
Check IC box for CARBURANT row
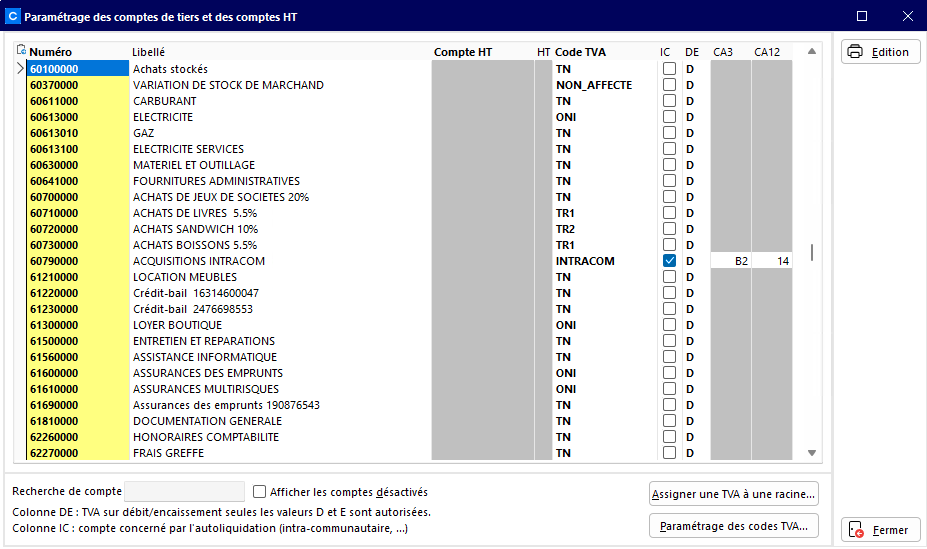pos(669,100)
